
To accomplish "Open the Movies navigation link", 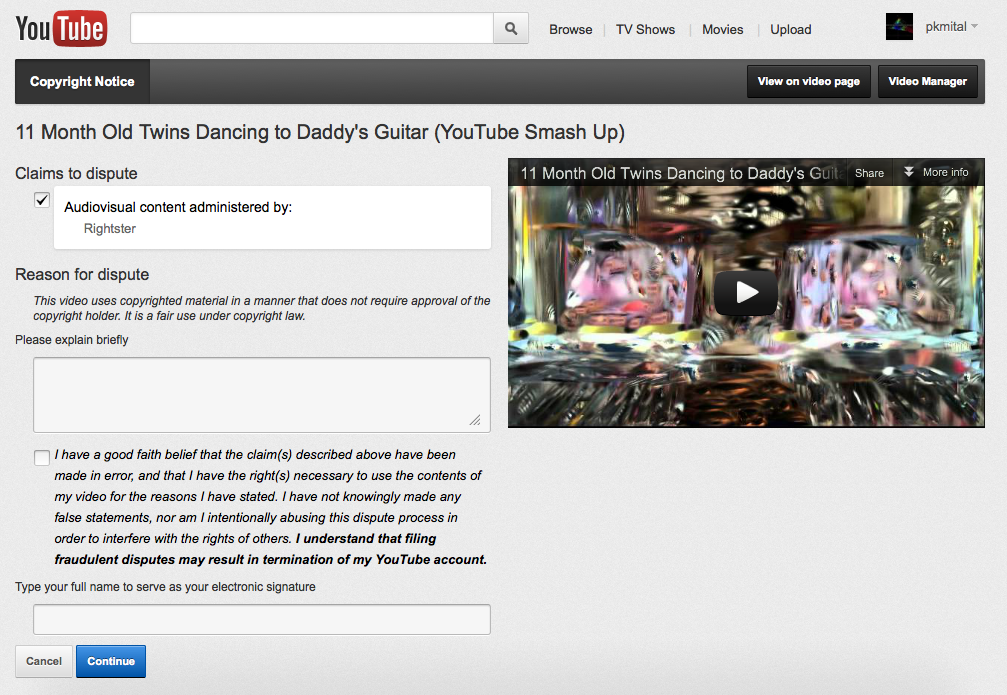I will click(x=722, y=29).
